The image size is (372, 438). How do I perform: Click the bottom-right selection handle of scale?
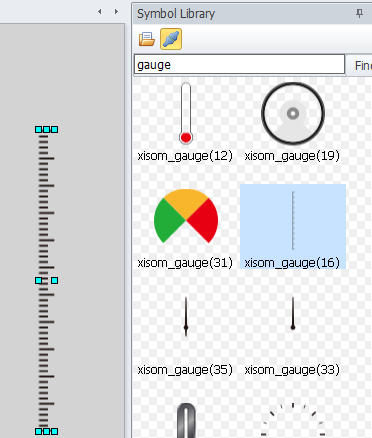coord(55,431)
